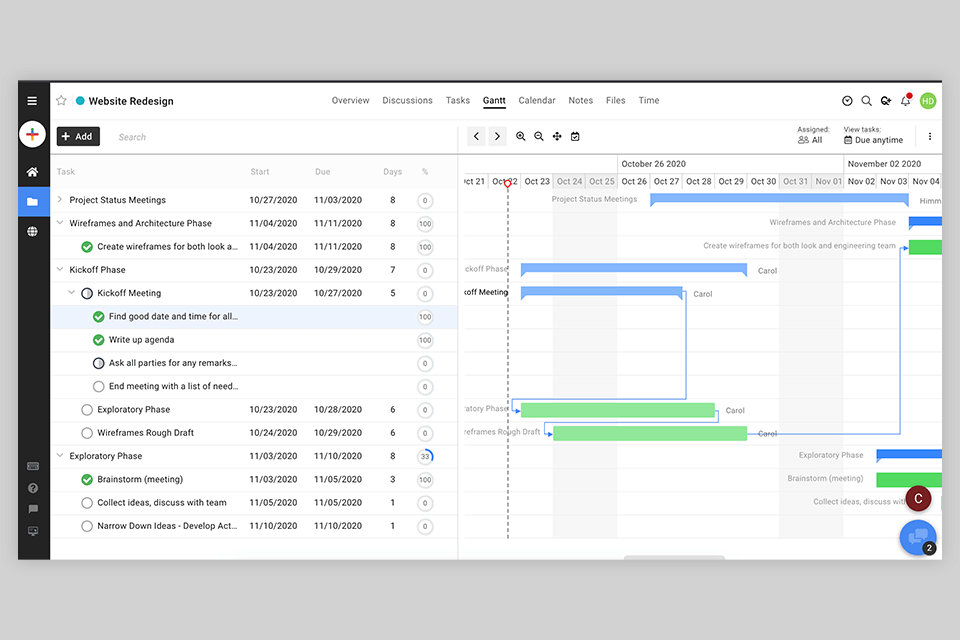
Task: Select the Kickoff Phase blue Gantt bar
Action: 634,269
